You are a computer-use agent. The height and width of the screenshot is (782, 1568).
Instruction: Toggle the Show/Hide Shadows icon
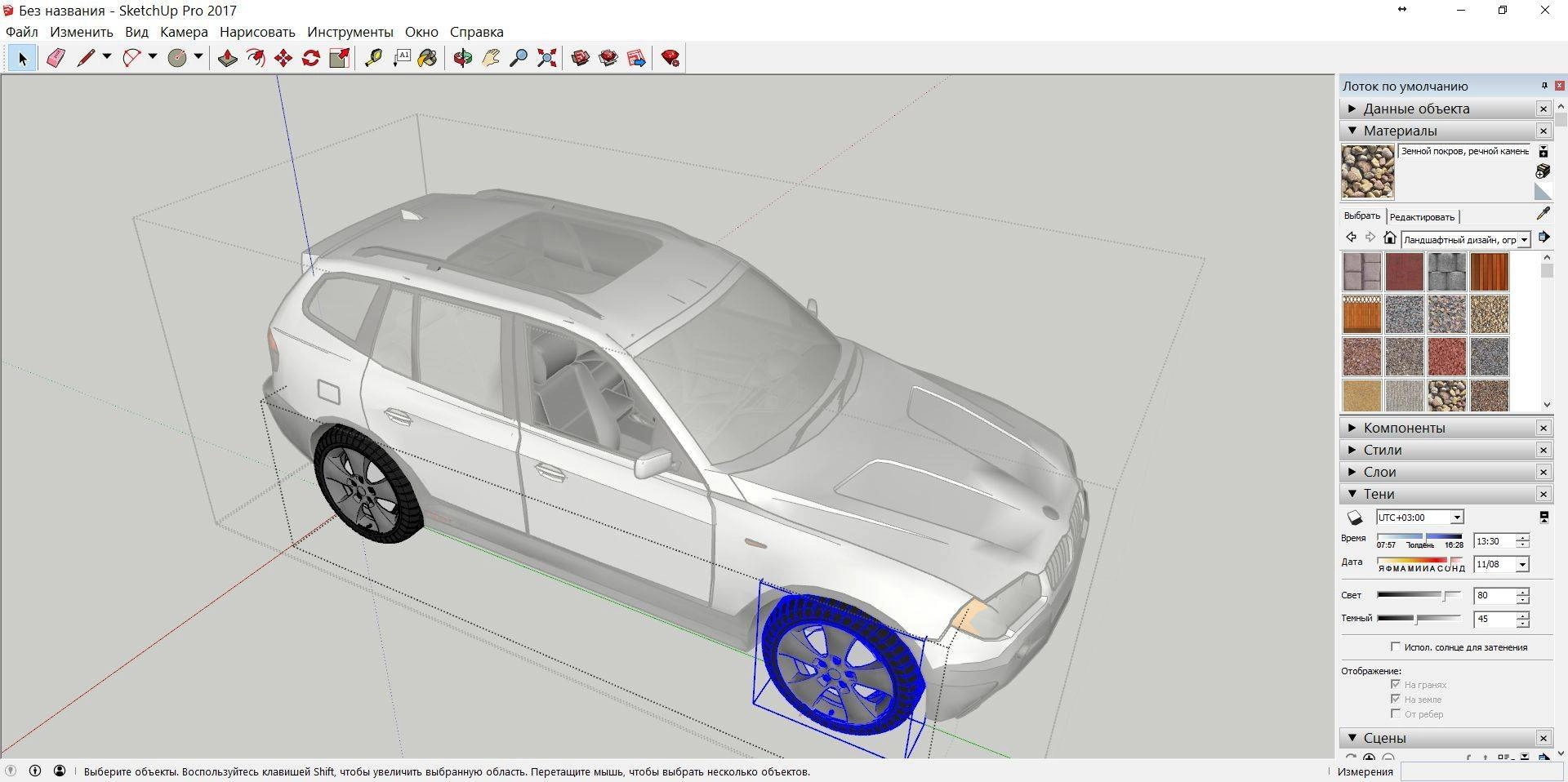(x=1355, y=518)
